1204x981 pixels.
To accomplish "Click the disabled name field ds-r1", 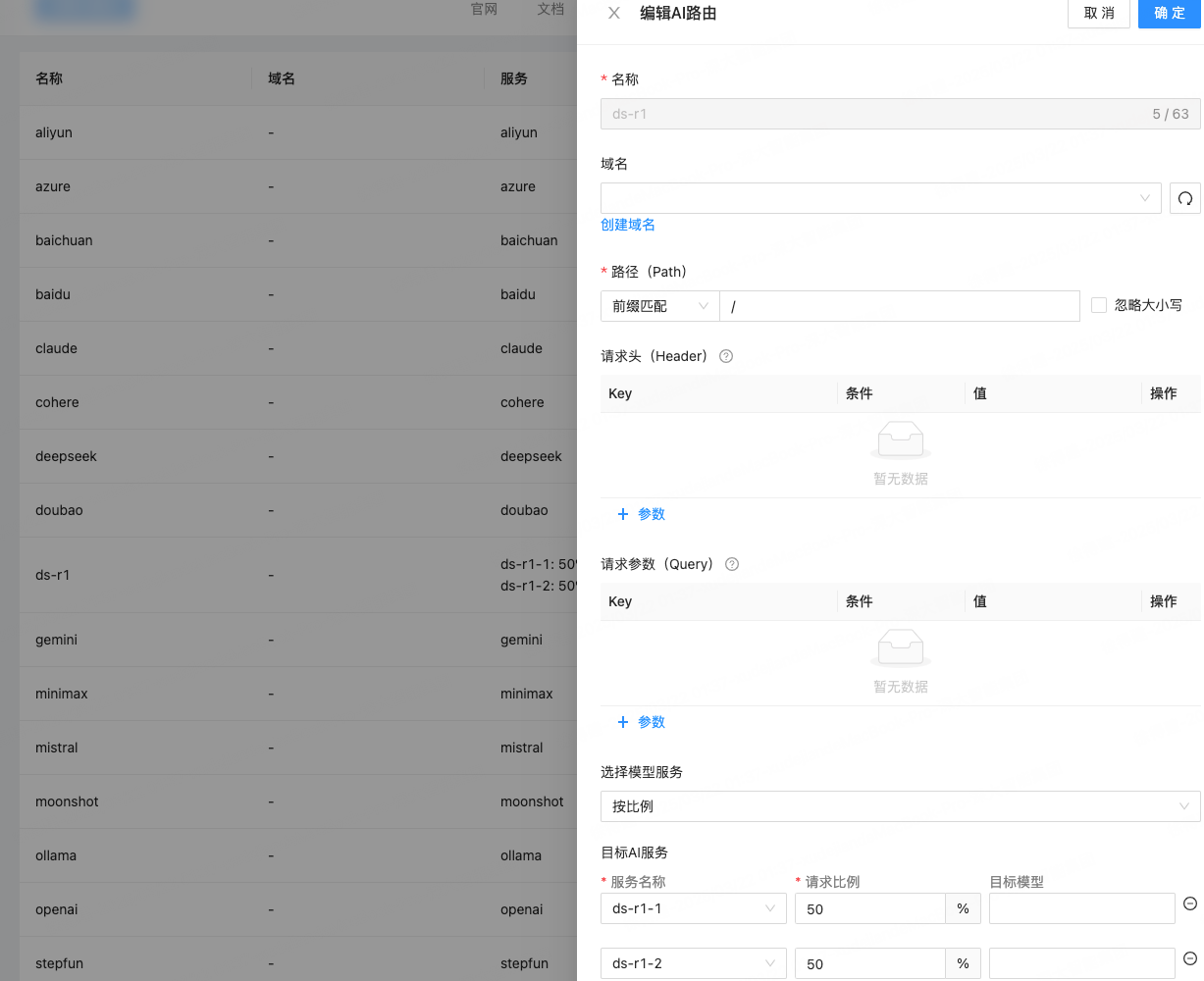I will coord(900,114).
